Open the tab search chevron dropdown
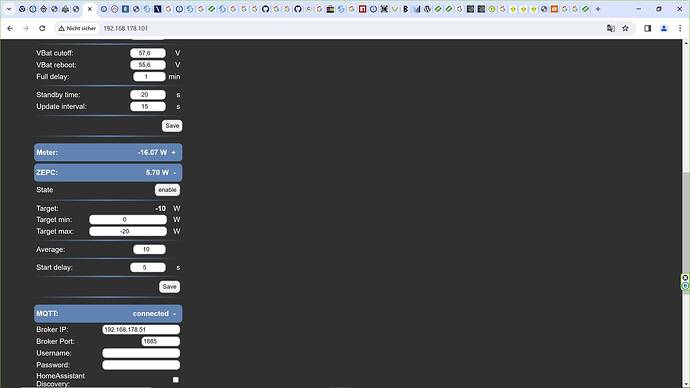The image size is (690, 388). pos(8,9)
